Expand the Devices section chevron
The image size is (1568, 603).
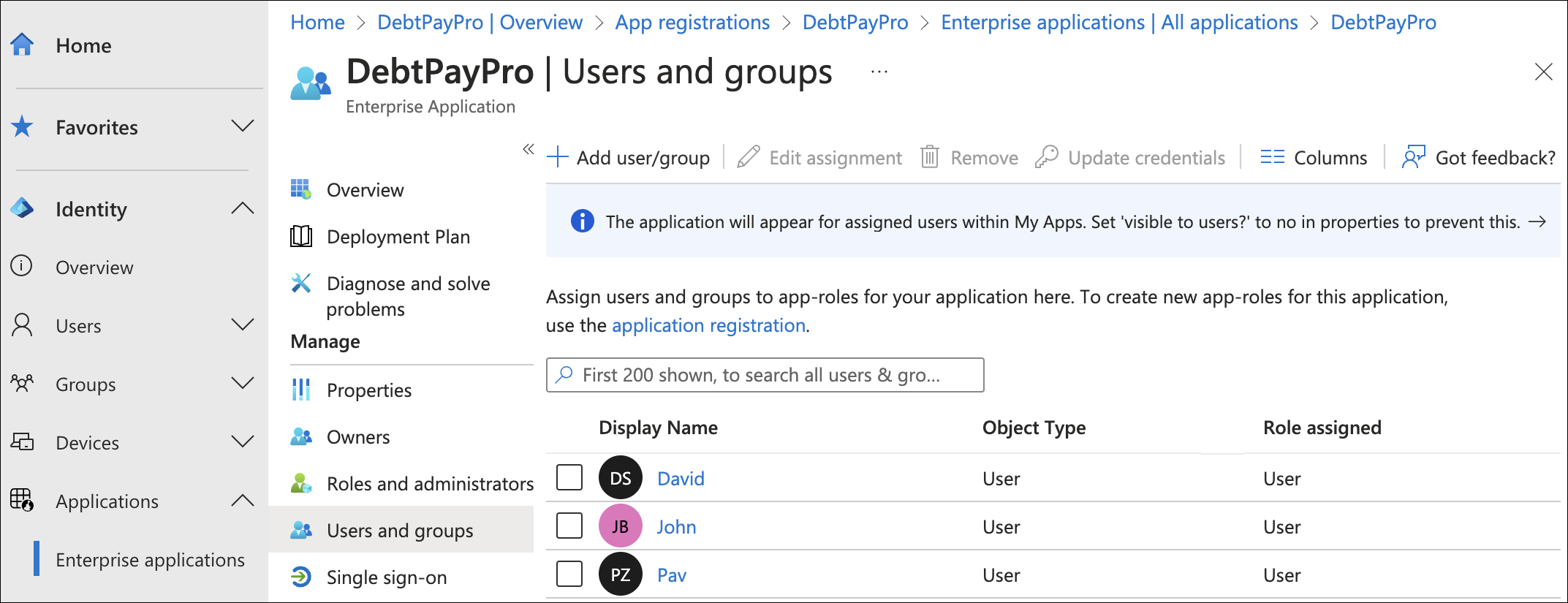coord(243,441)
